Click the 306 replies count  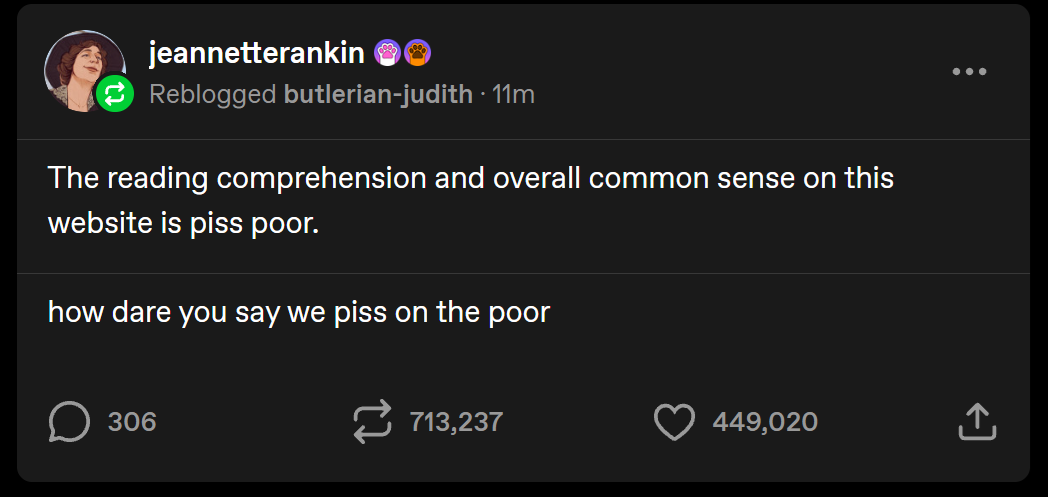(x=132, y=422)
